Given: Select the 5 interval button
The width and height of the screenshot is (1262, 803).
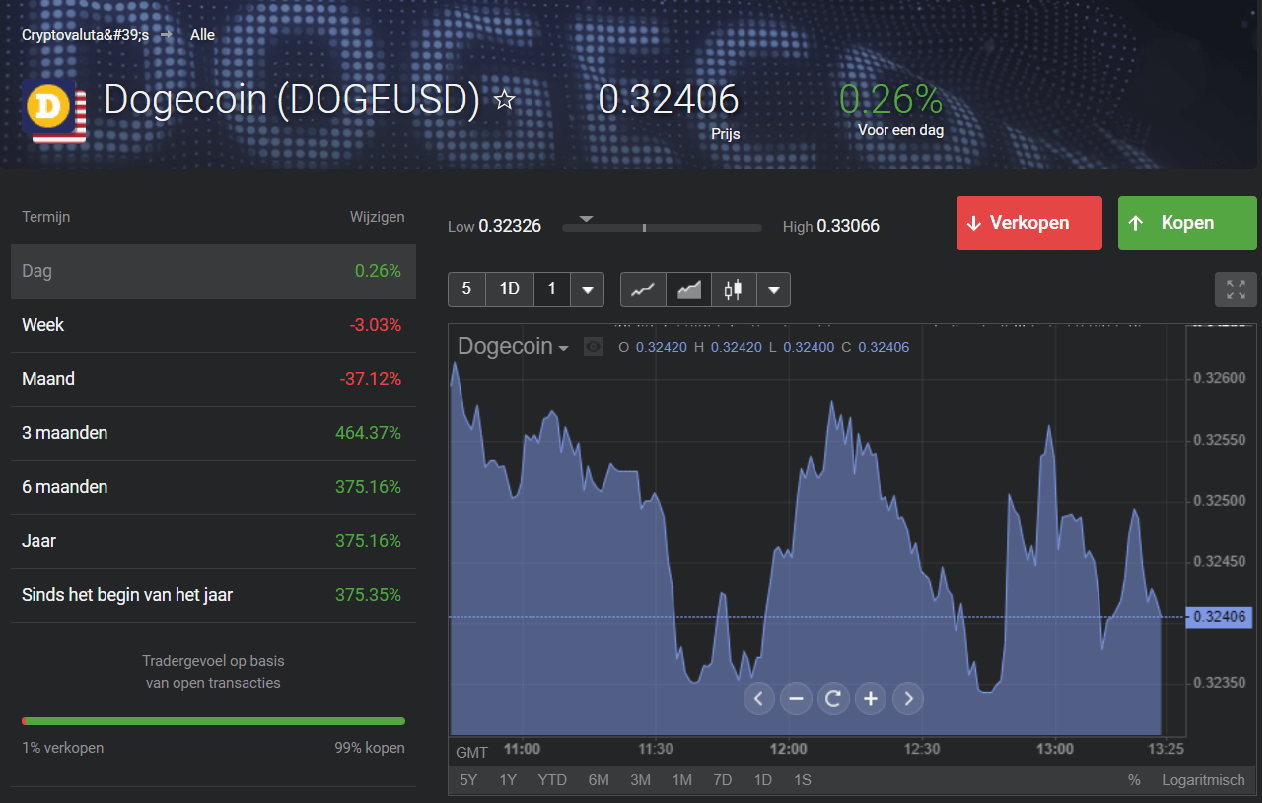Looking at the screenshot, I should tap(466, 290).
